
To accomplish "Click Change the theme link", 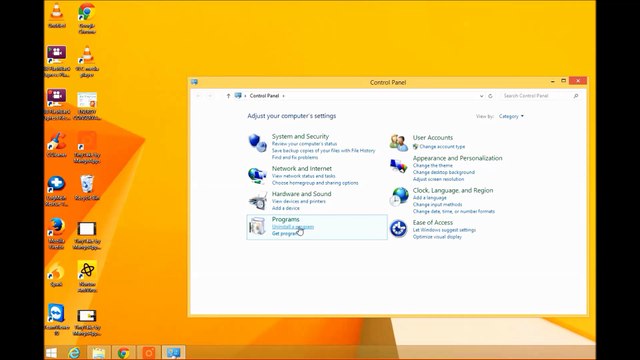I will pos(433,165).
